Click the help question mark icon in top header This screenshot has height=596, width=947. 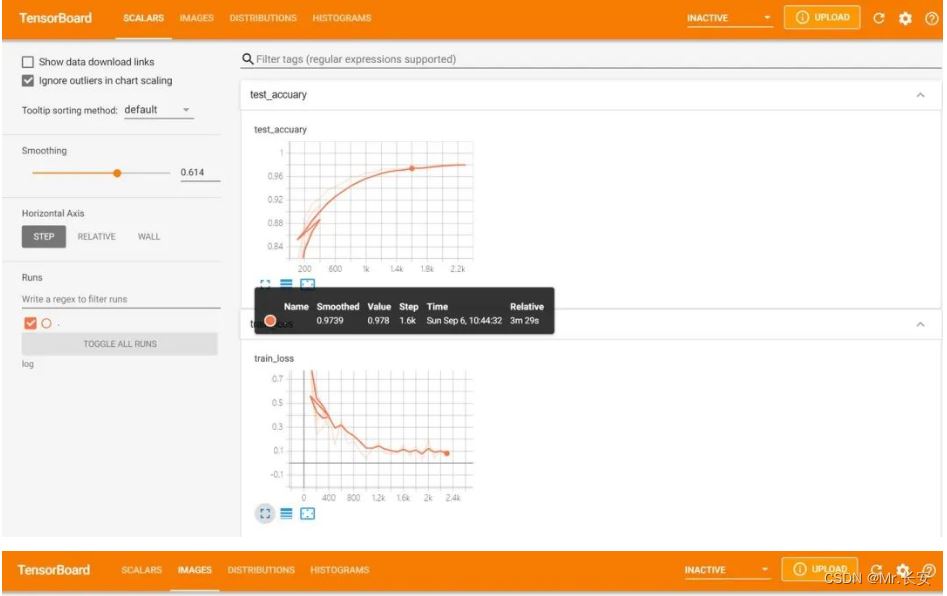click(931, 18)
